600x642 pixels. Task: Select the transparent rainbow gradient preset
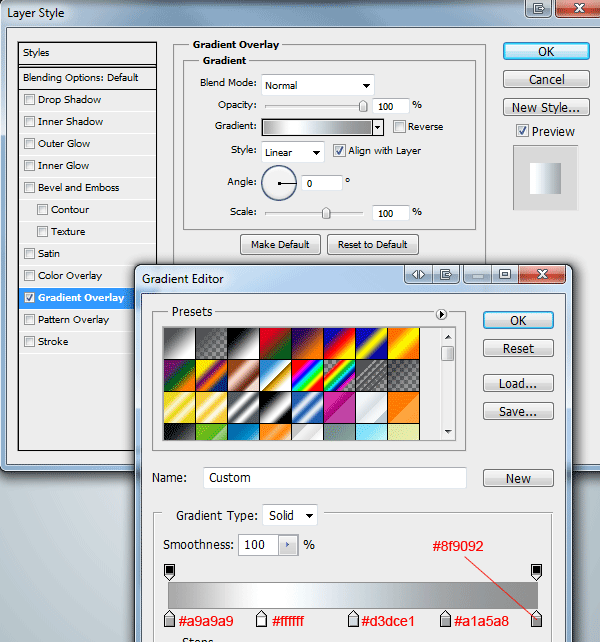339,375
